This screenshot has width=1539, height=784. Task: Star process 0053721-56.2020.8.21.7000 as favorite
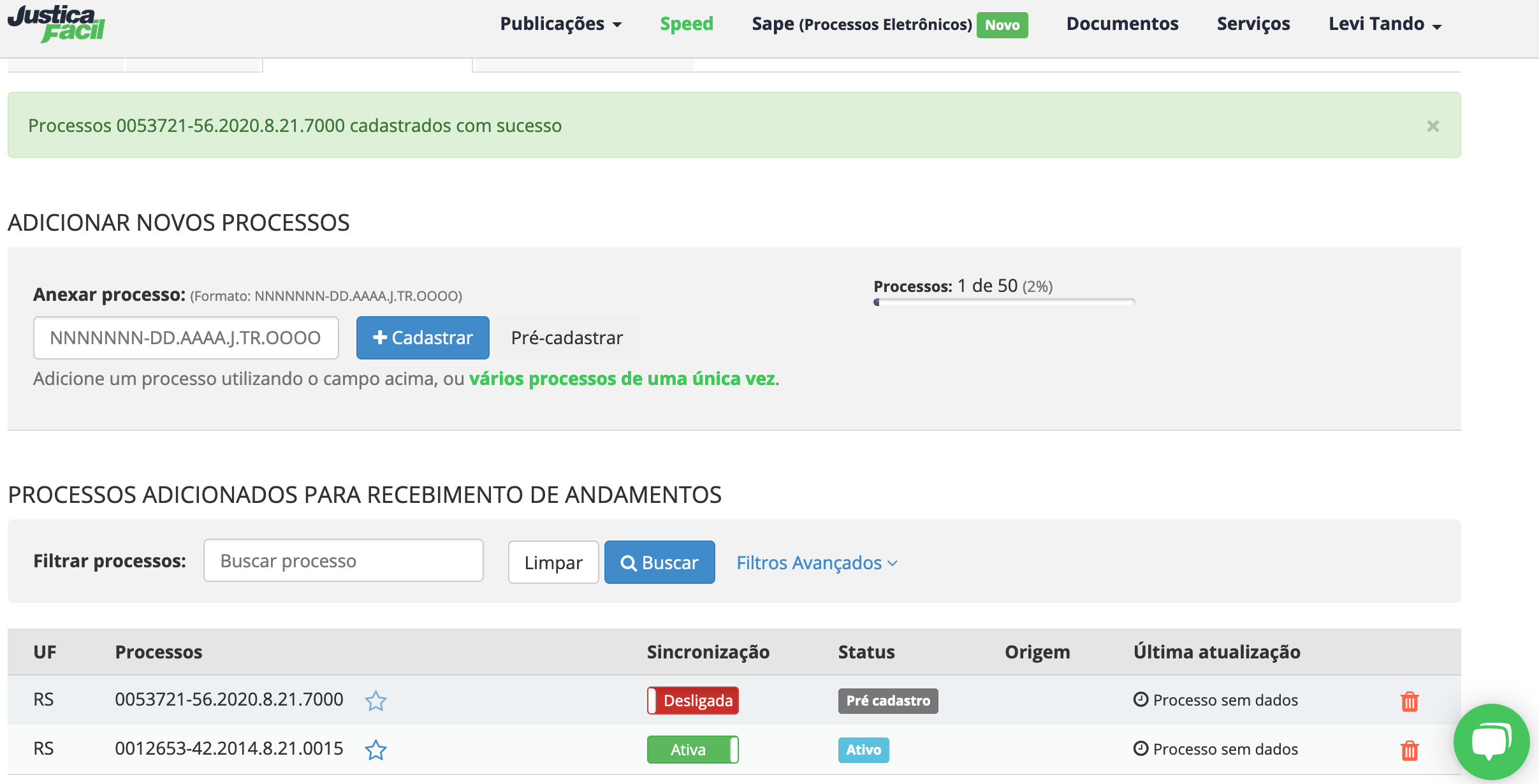coord(376,701)
